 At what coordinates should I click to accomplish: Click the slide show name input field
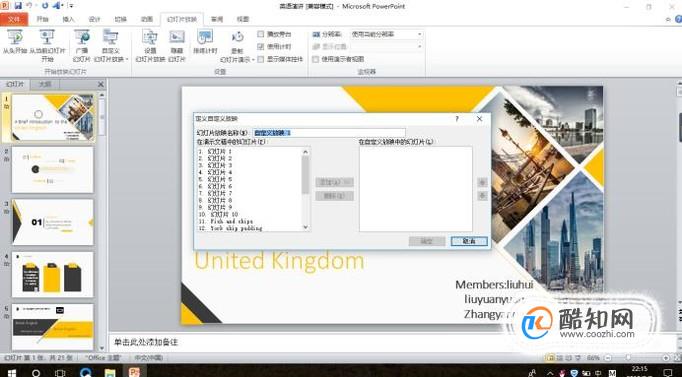pos(329,133)
